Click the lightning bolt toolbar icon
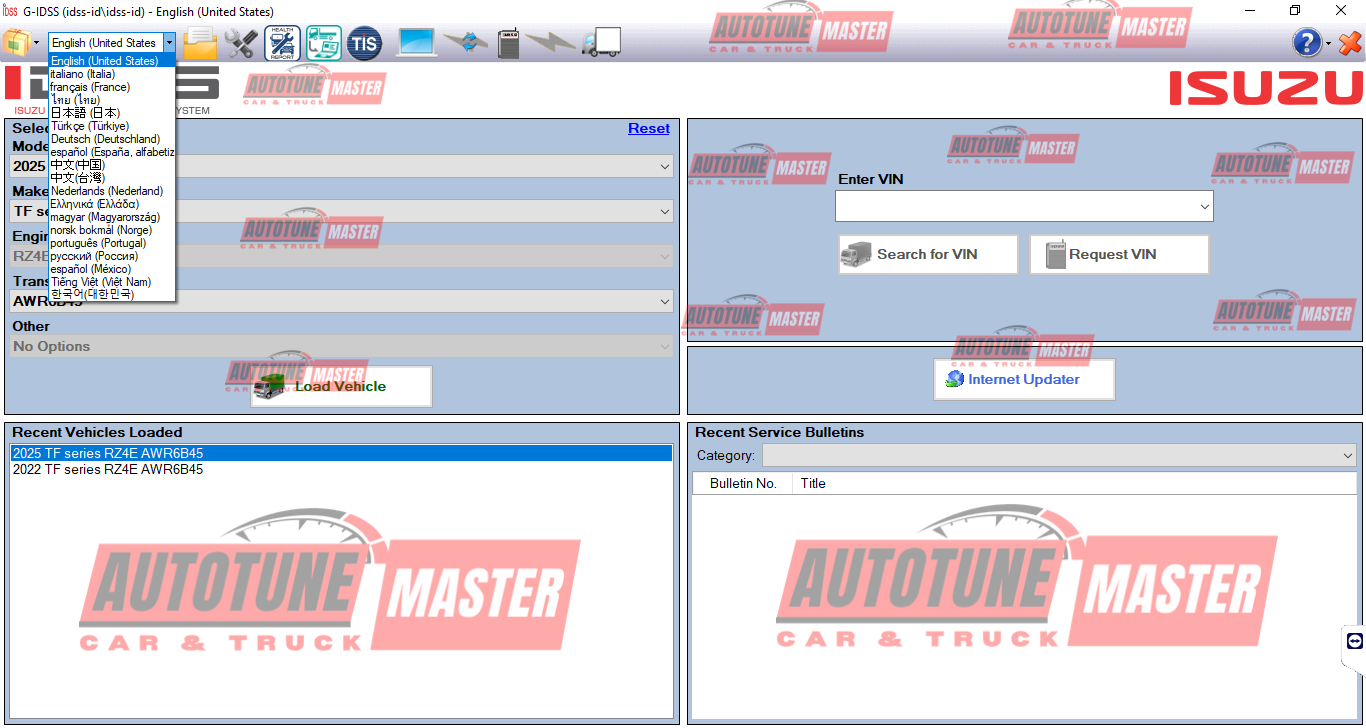The width and height of the screenshot is (1366, 728). (551, 43)
